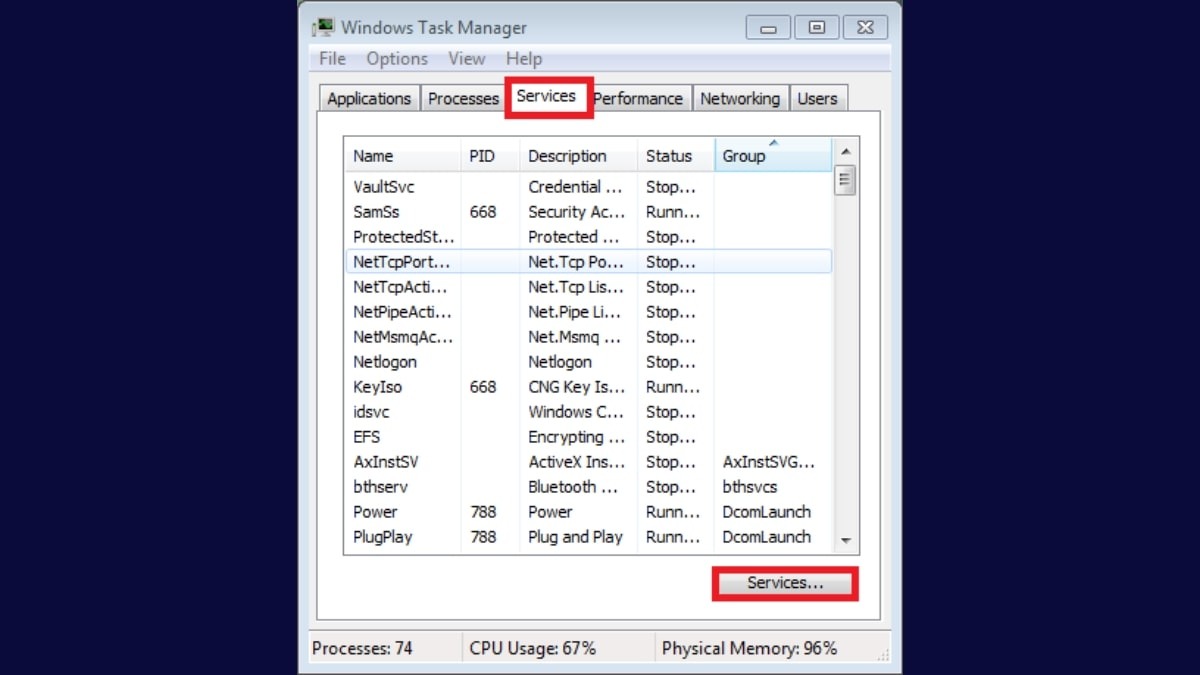Select the NetPipeActi... service row
This screenshot has width=1200, height=675.
[588, 312]
